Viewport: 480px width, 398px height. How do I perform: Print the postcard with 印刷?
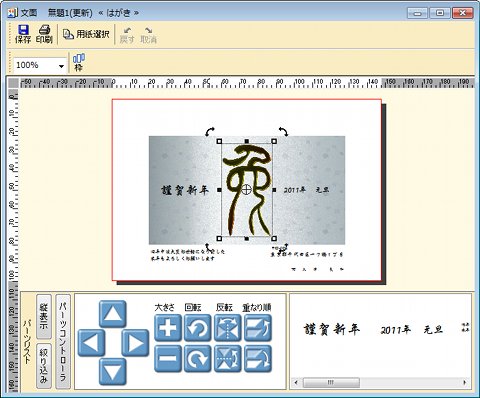(44, 34)
